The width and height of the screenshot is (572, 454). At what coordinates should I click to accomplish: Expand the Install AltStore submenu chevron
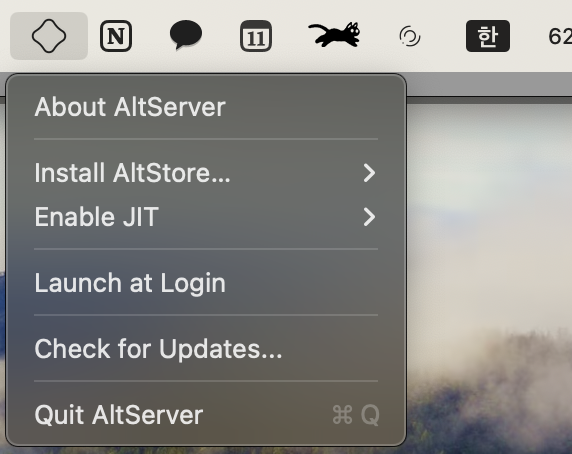point(369,173)
